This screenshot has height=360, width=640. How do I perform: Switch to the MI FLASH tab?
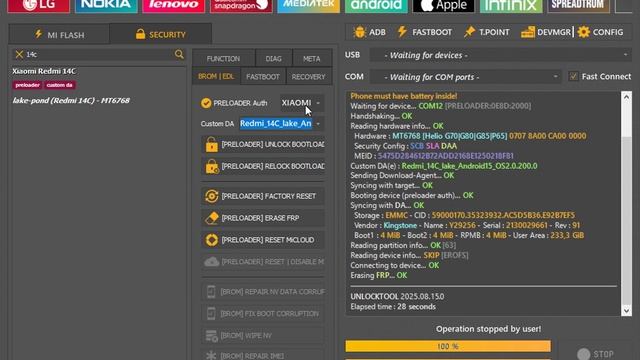(59, 34)
